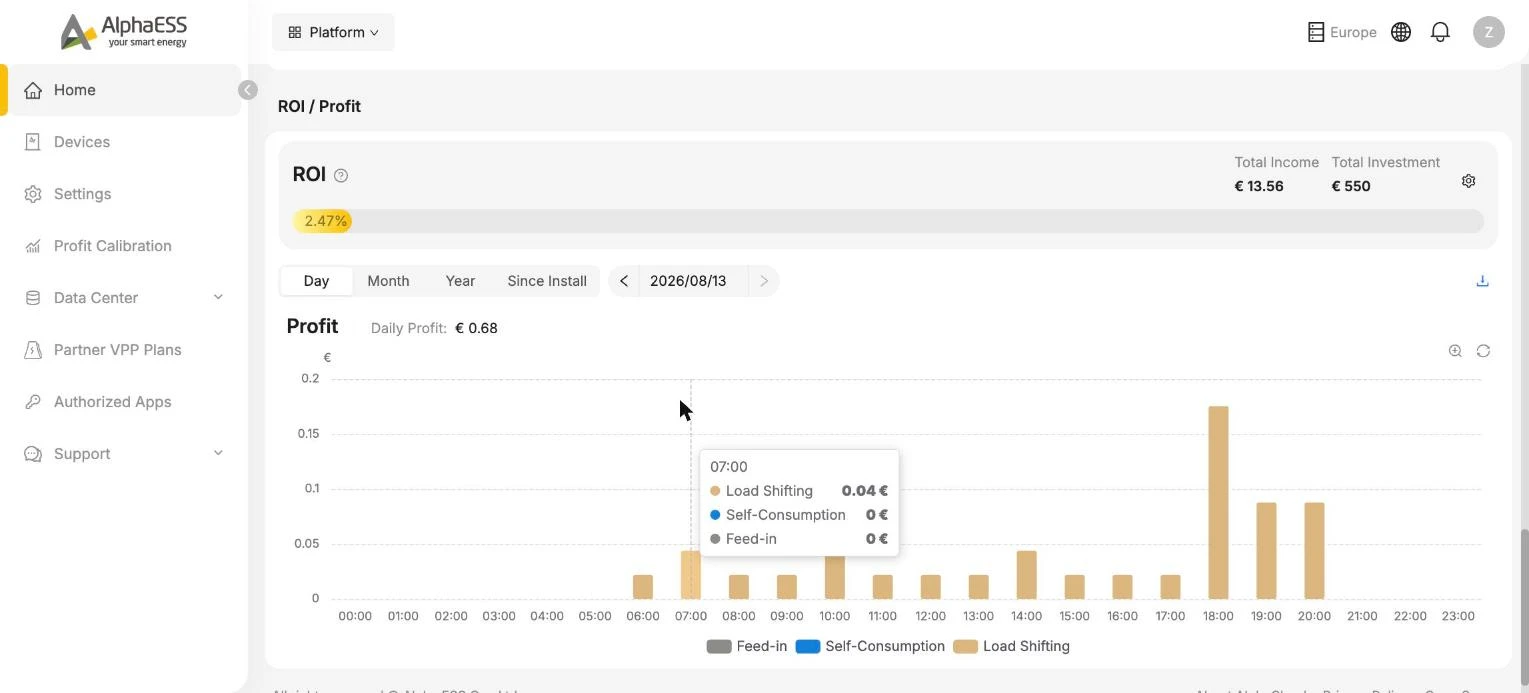The height and width of the screenshot is (693, 1529).
Task: Select the Year tab
Action: [x=460, y=281]
